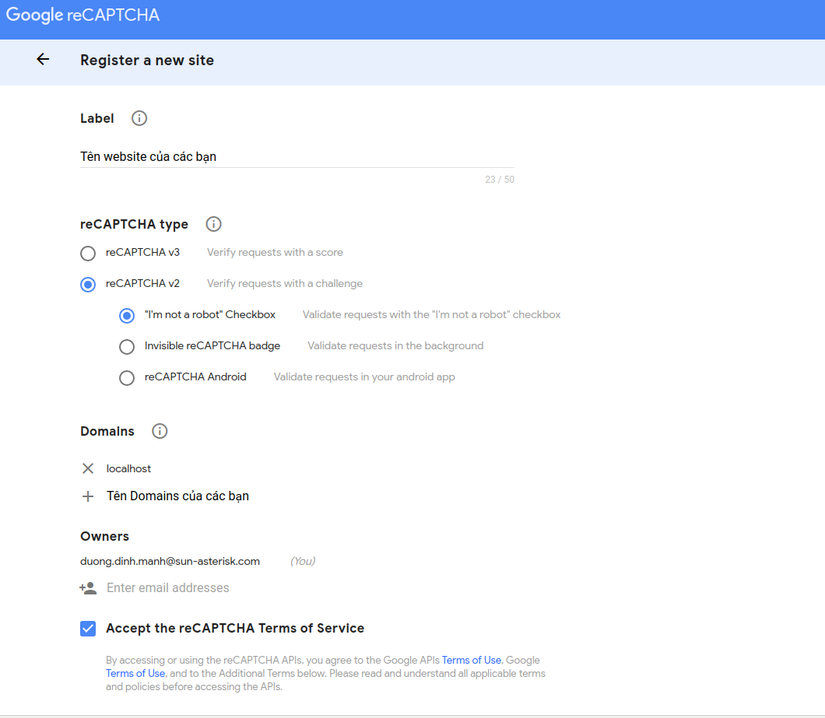This screenshot has width=825, height=718.
Task: Click the "Verify requests with a score" description
Action: click(x=275, y=252)
